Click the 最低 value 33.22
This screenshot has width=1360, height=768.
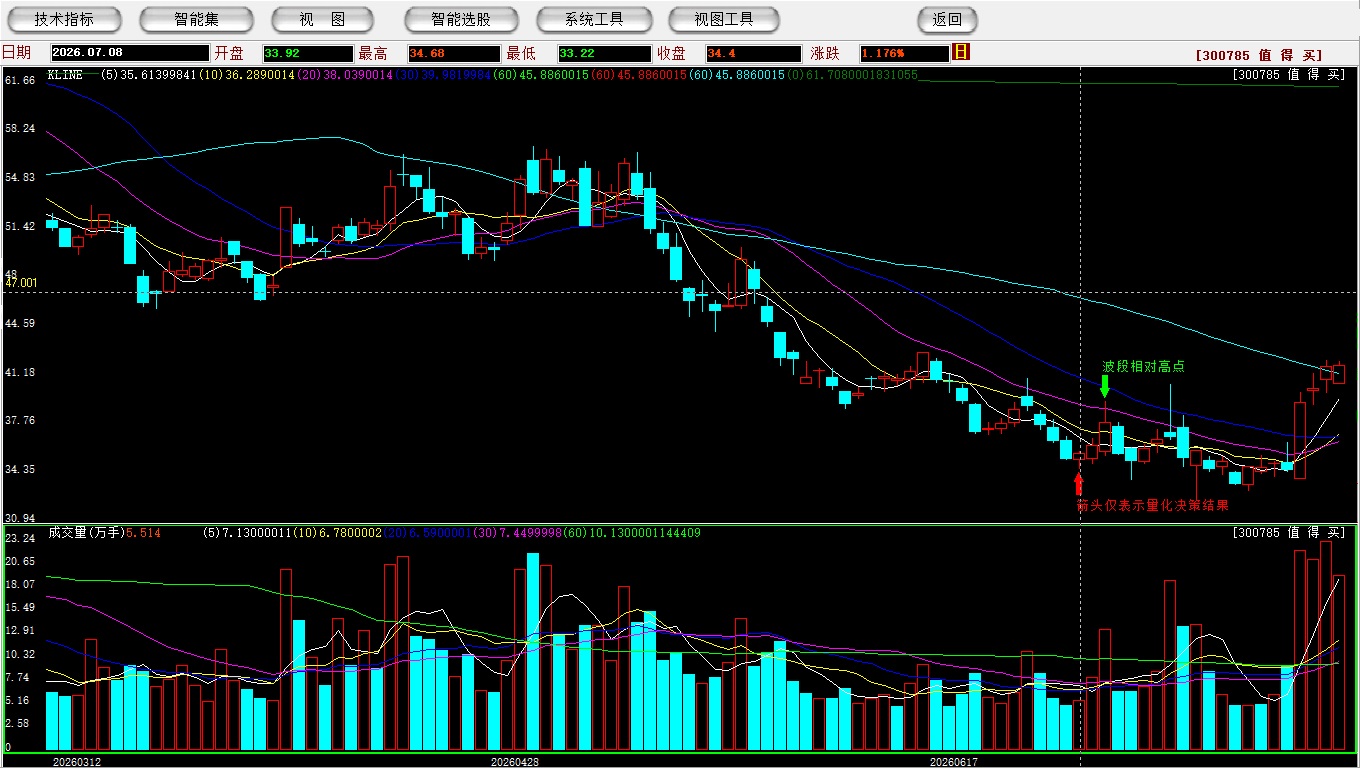(x=604, y=53)
